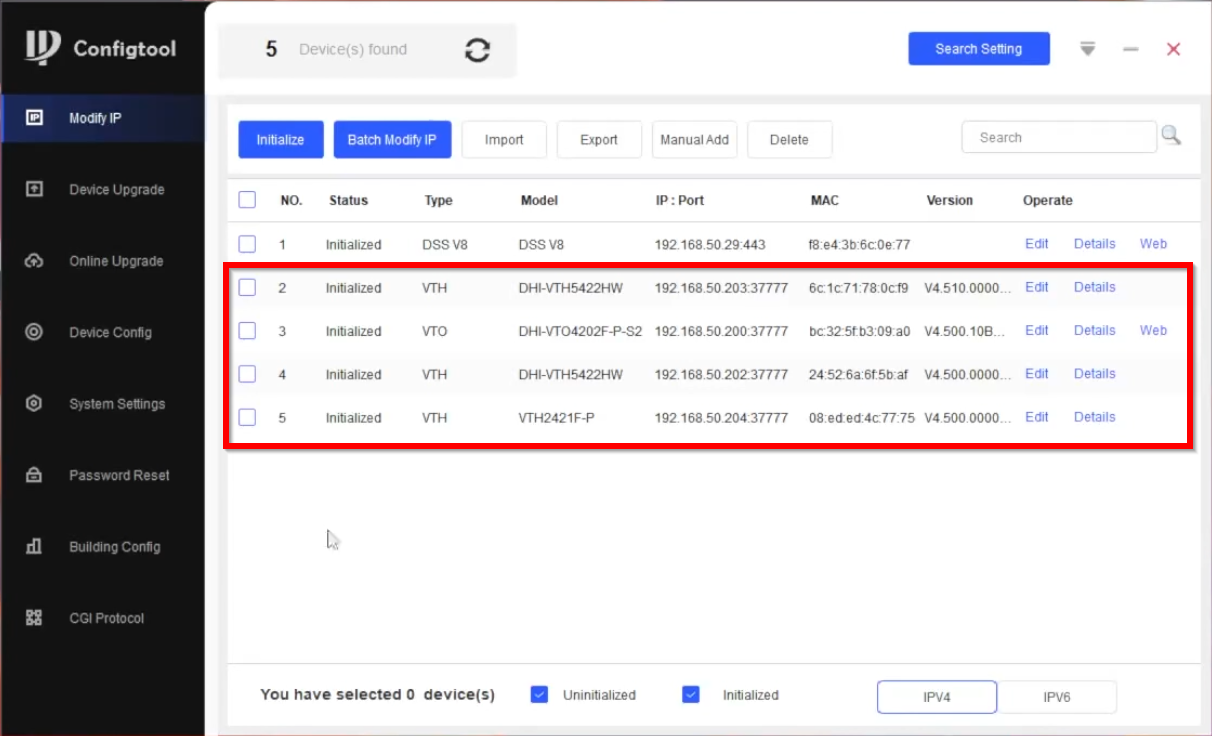Image resolution: width=1212 pixels, height=736 pixels.
Task: Check the box for device number 1
Action: point(247,244)
